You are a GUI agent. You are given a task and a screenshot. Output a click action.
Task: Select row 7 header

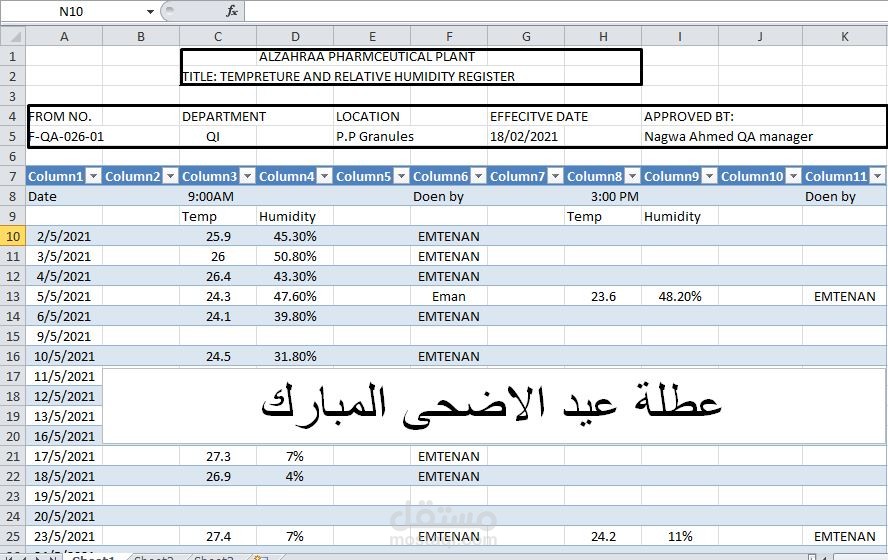12,176
